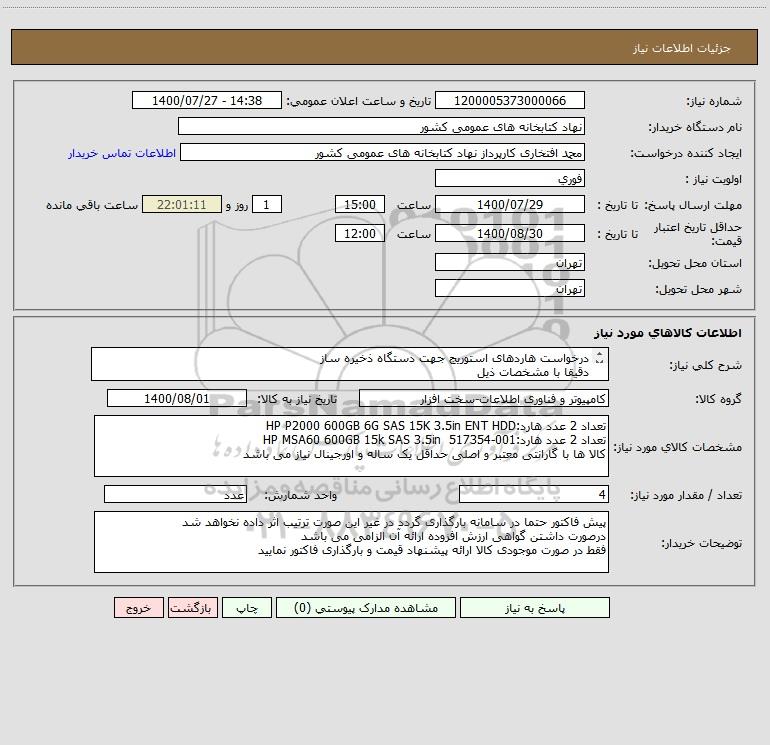Image resolution: width=770 pixels, height=745 pixels.
Task: Click the حداقل تاریخ اعتبار قیمت label
Action: (x=698, y=234)
